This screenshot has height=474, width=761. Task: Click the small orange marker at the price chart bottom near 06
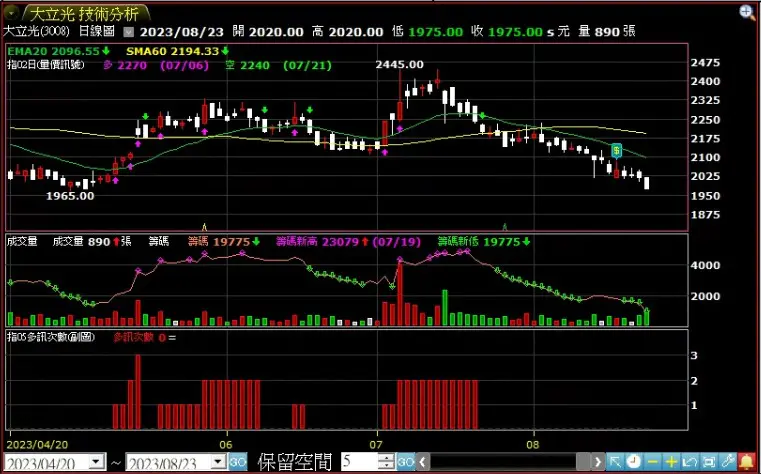pyautogui.click(x=204, y=227)
